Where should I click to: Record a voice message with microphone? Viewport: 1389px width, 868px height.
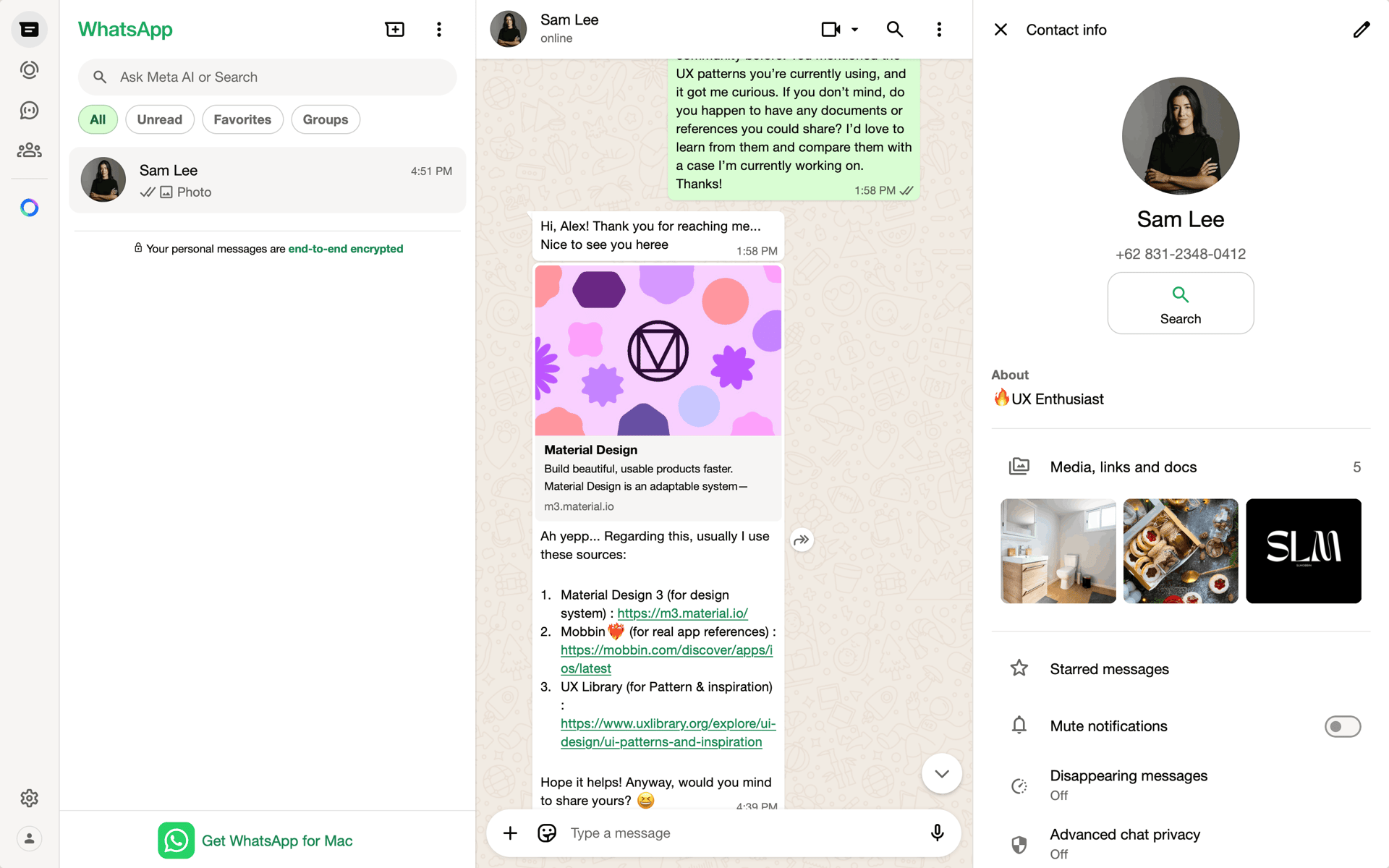point(938,833)
